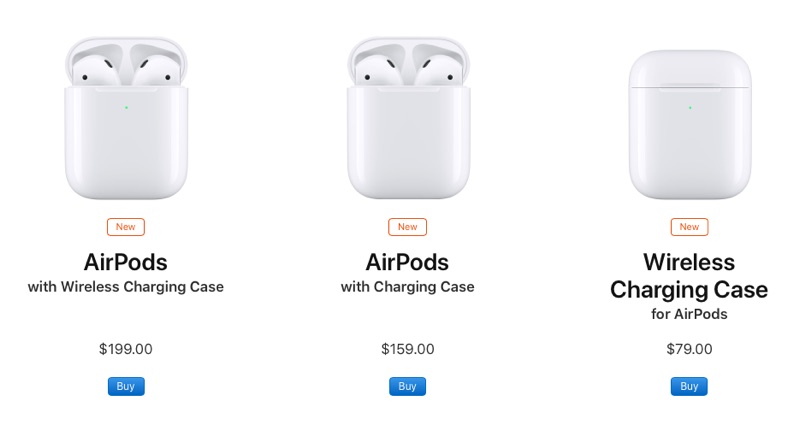Click the AirPods with Wireless Charging Case image
The height and width of the screenshot is (437, 800).
tap(126, 118)
